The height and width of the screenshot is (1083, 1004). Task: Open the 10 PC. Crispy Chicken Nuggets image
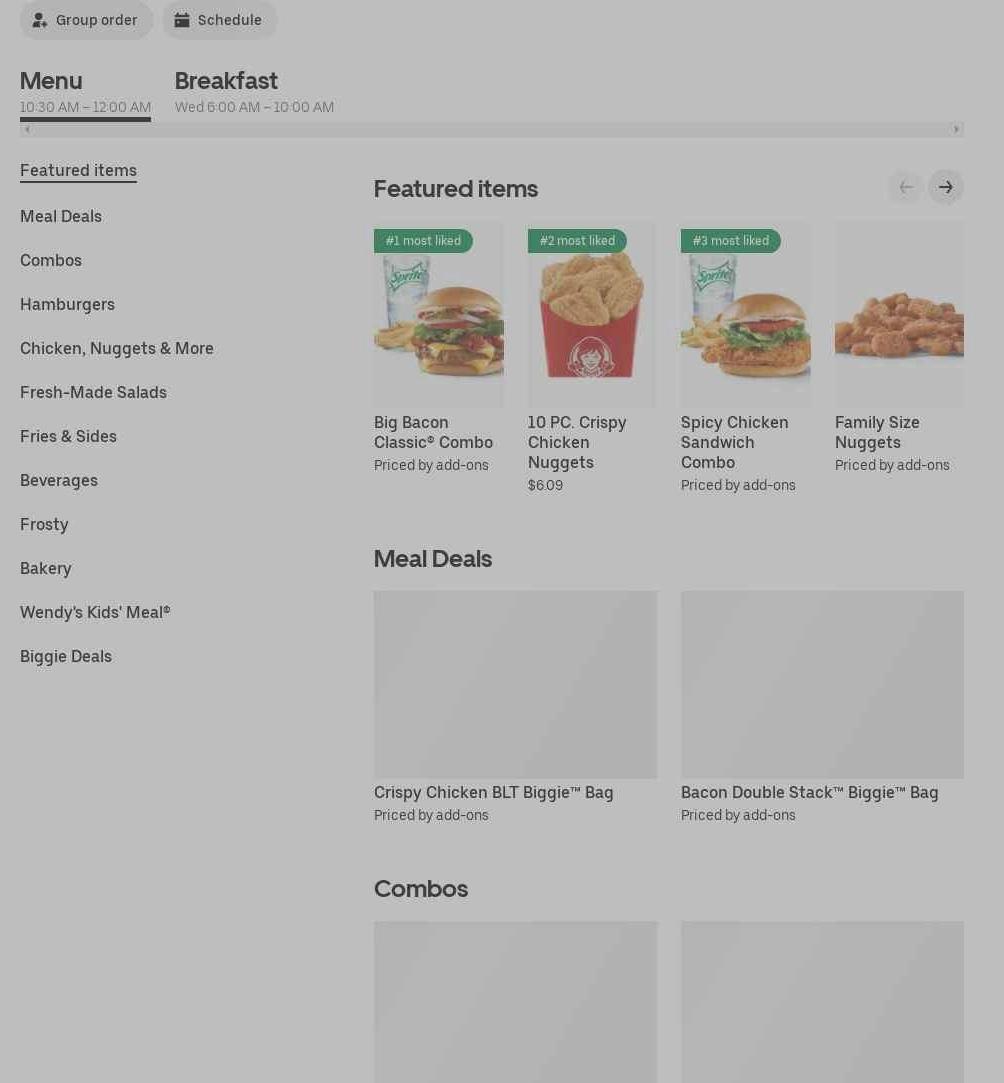click(x=592, y=314)
